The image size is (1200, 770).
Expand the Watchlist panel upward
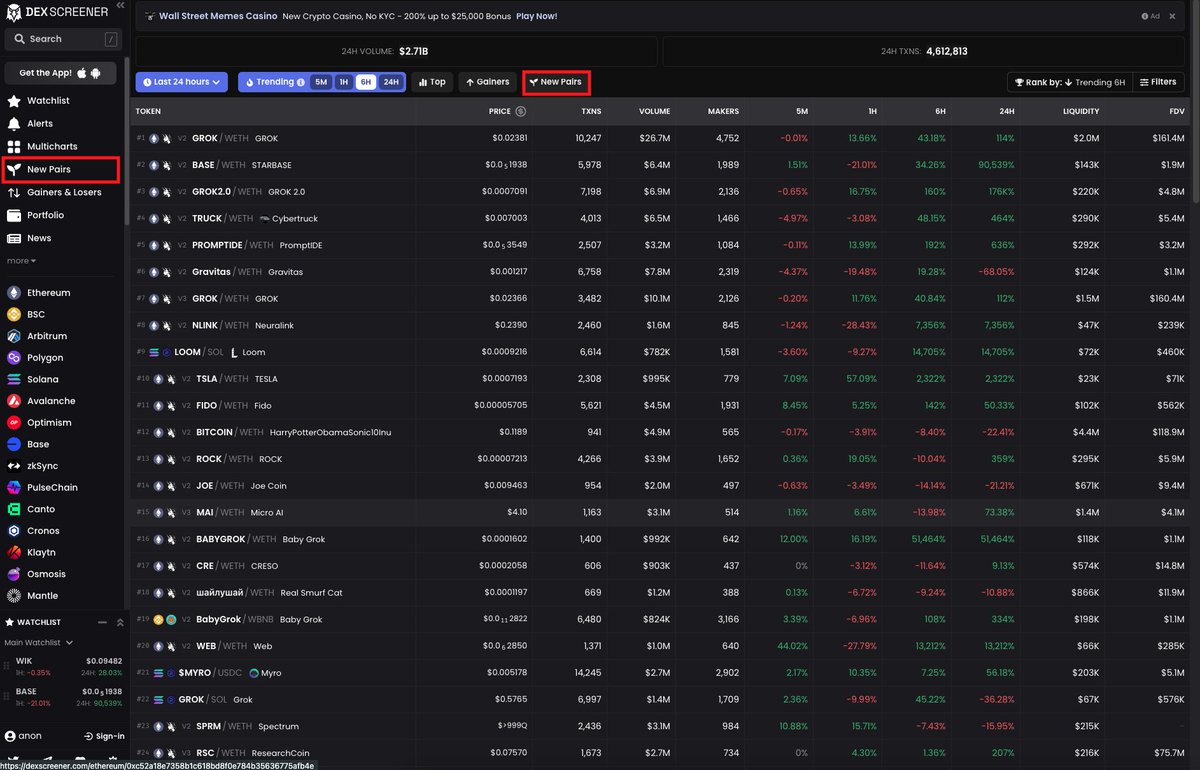pos(120,622)
